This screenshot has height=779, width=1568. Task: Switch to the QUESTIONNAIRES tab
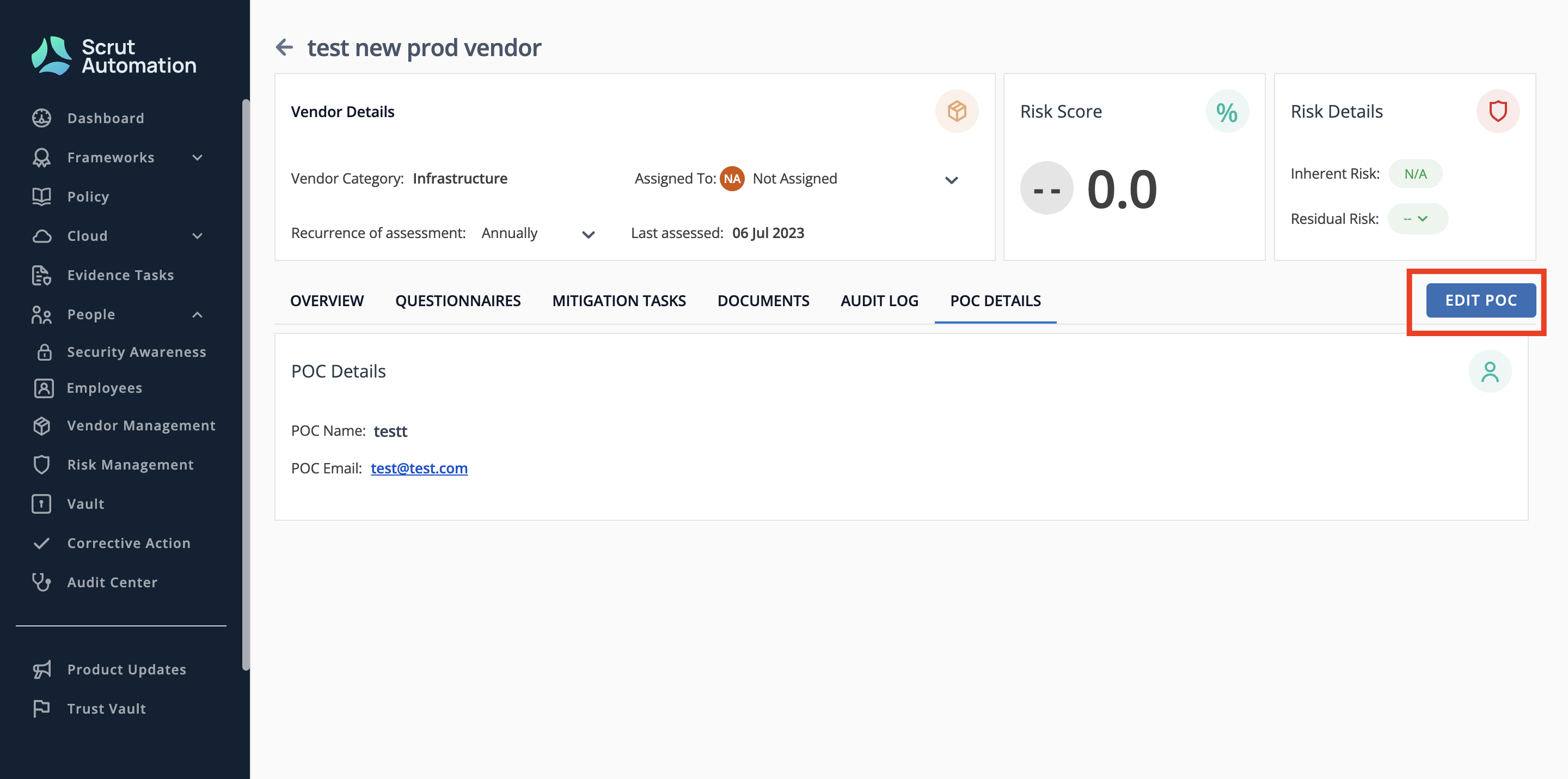pyautogui.click(x=458, y=301)
